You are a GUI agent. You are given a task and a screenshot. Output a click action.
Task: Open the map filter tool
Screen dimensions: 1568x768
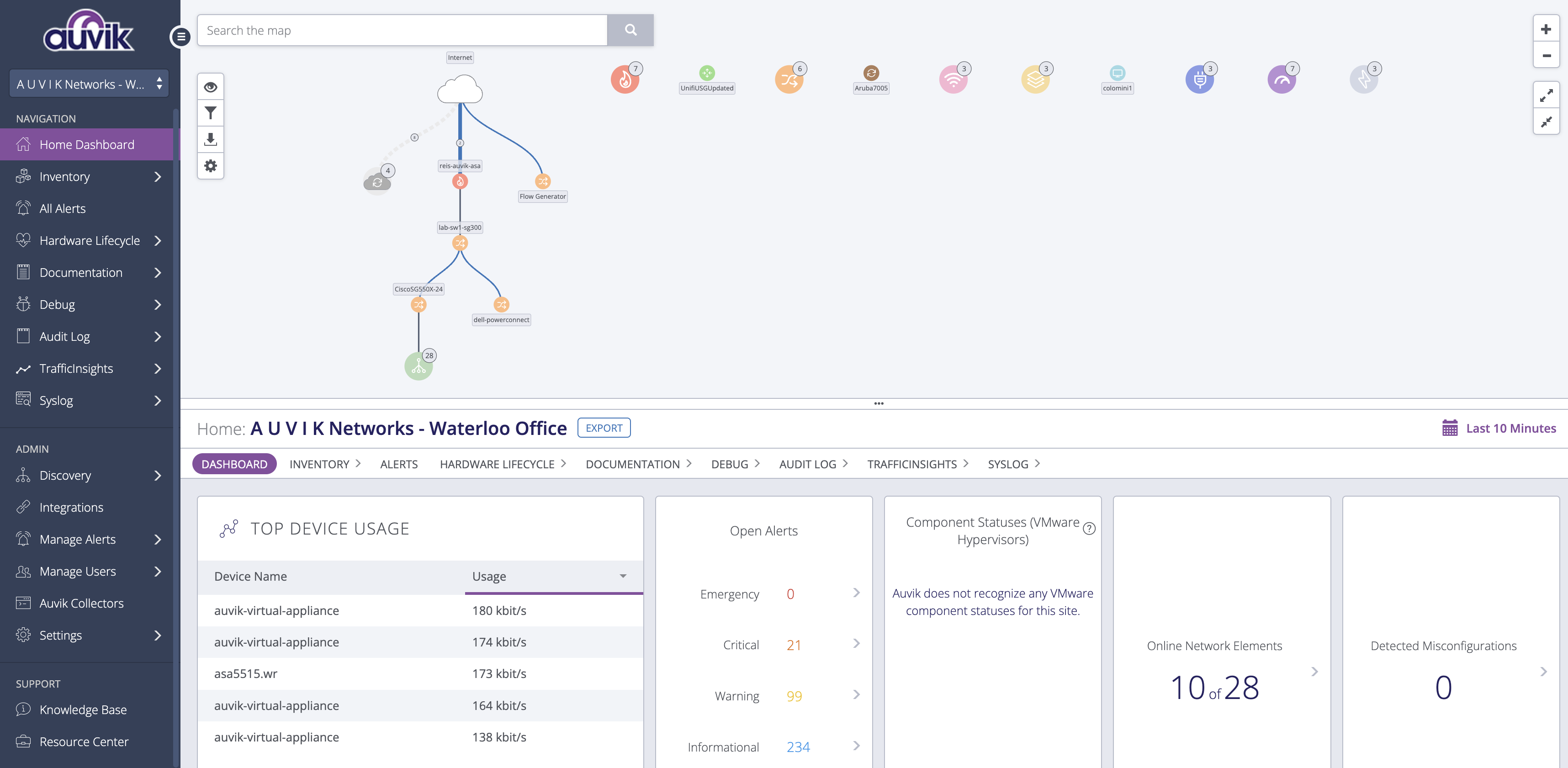(x=211, y=112)
